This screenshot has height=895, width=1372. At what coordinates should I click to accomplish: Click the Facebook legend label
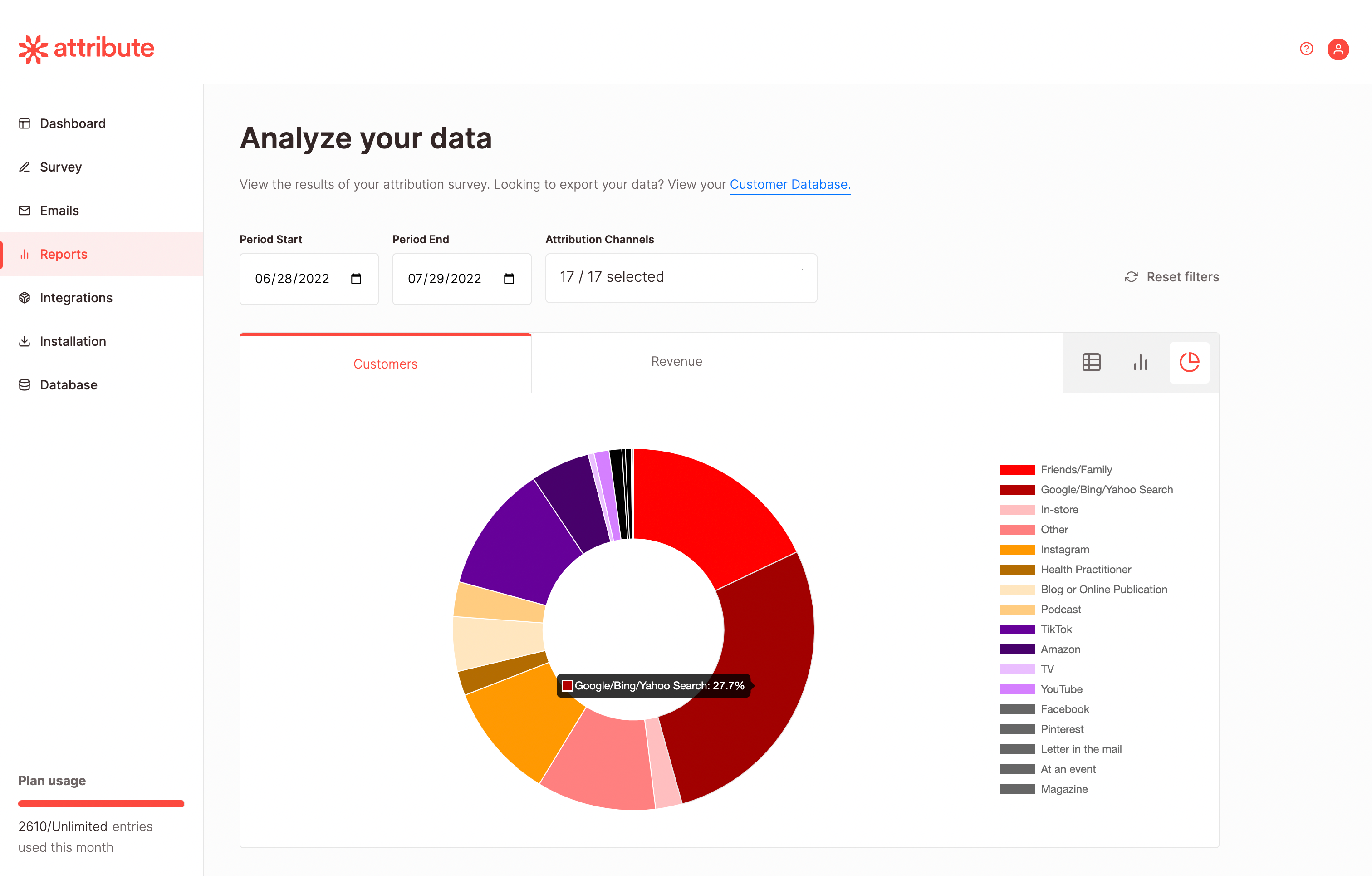click(1065, 709)
